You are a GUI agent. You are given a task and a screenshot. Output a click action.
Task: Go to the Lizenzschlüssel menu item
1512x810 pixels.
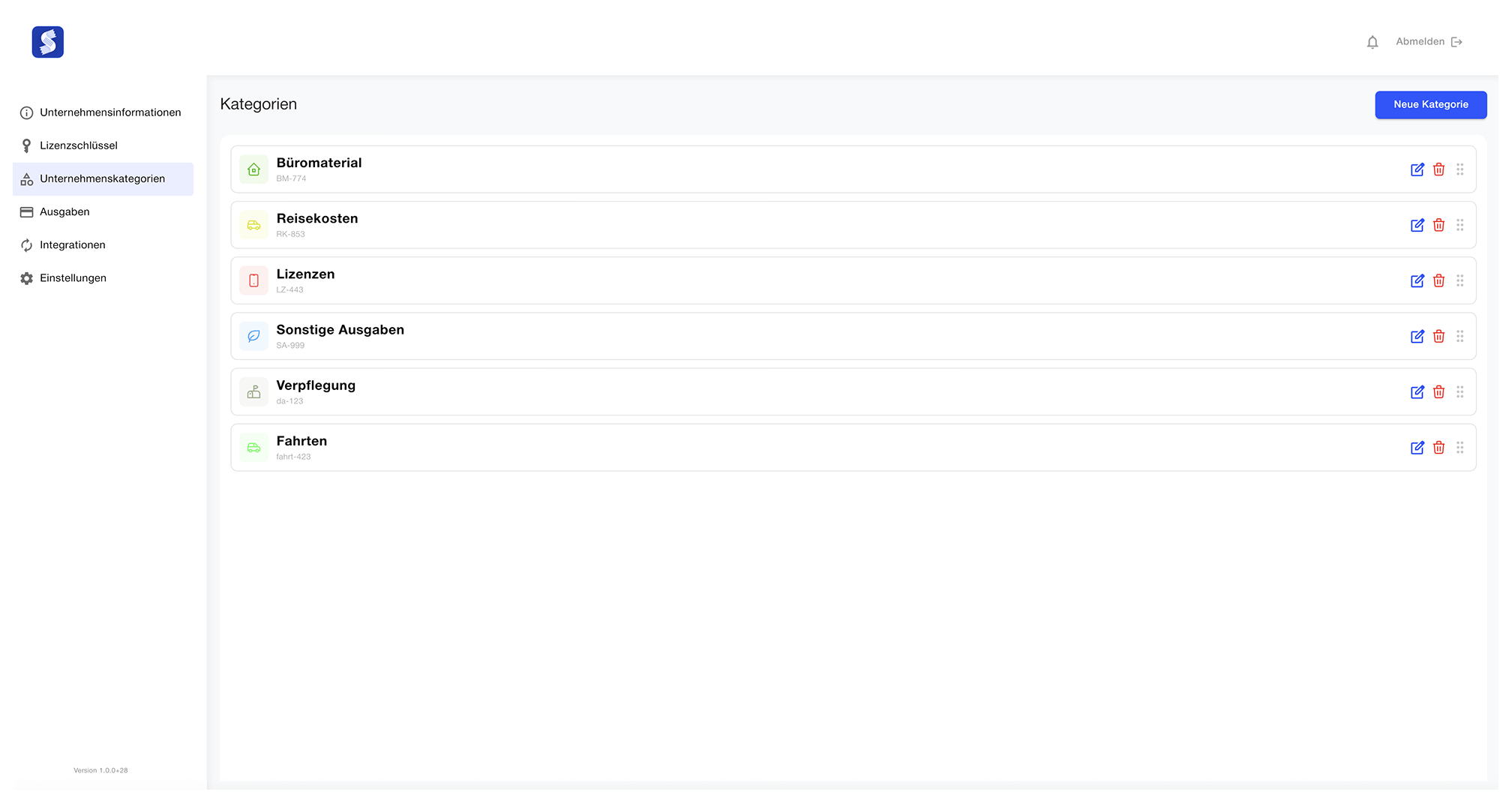[79, 145]
